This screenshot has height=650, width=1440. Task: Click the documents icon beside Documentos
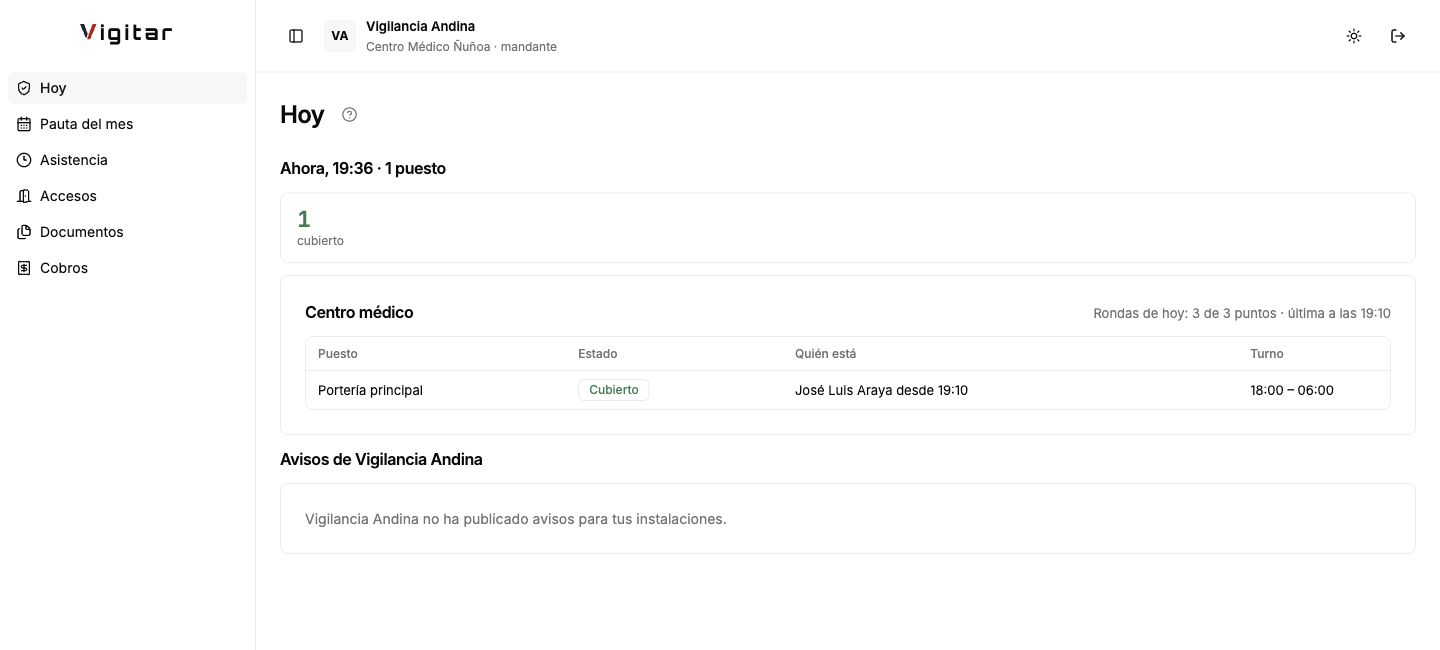tap(24, 232)
